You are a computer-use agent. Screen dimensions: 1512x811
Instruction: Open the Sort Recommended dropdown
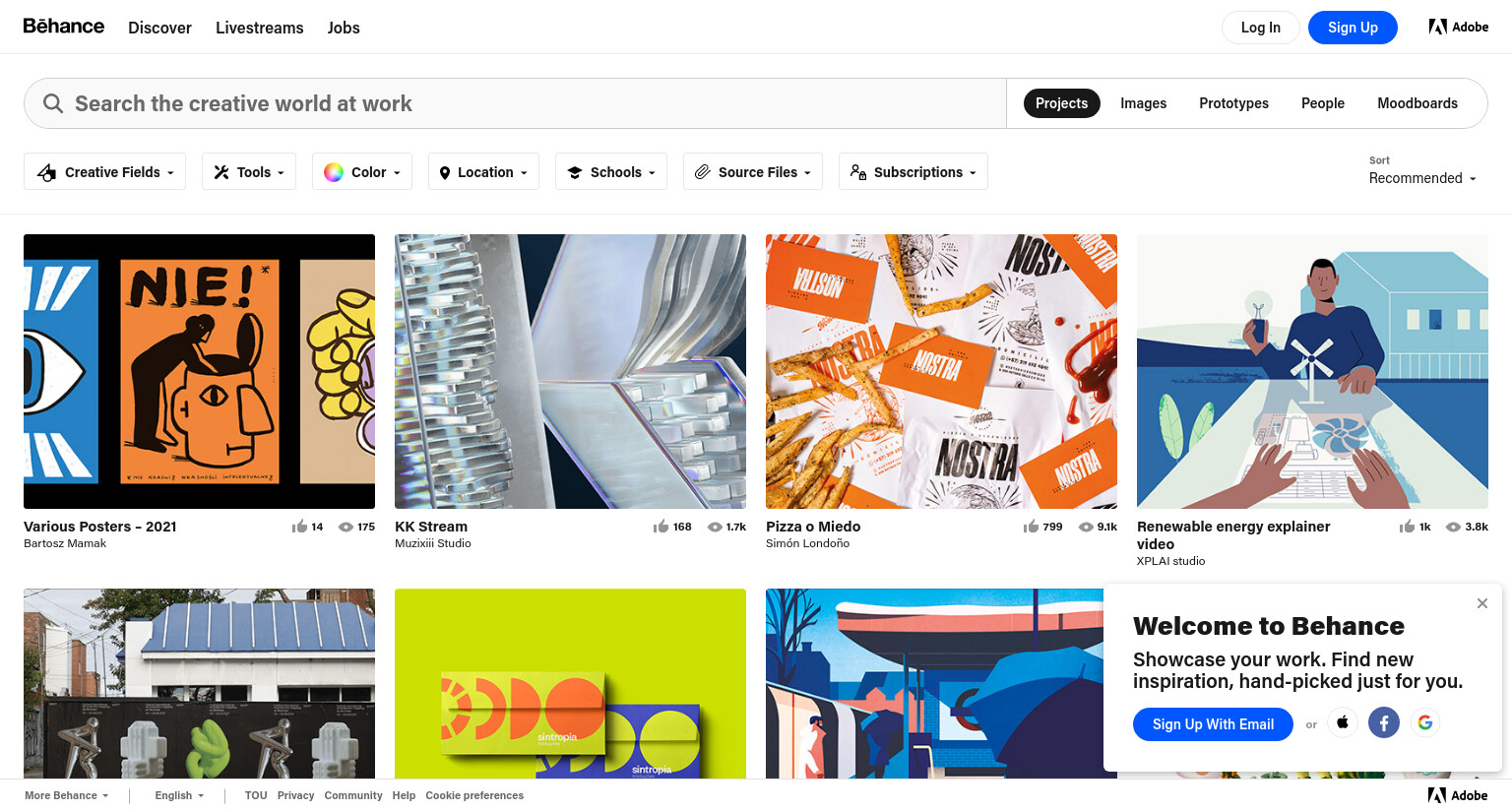click(x=1422, y=178)
